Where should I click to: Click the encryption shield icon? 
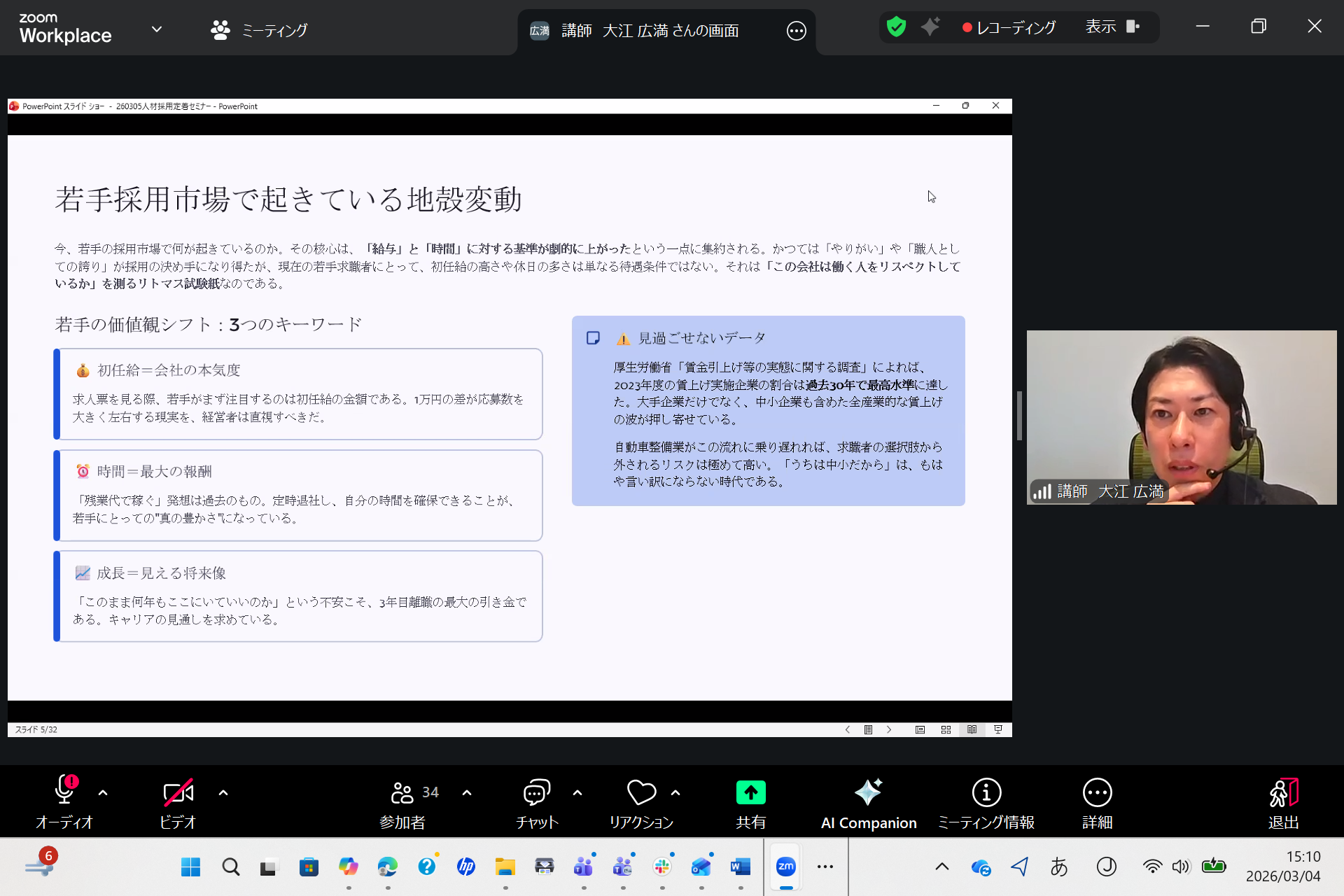896,27
